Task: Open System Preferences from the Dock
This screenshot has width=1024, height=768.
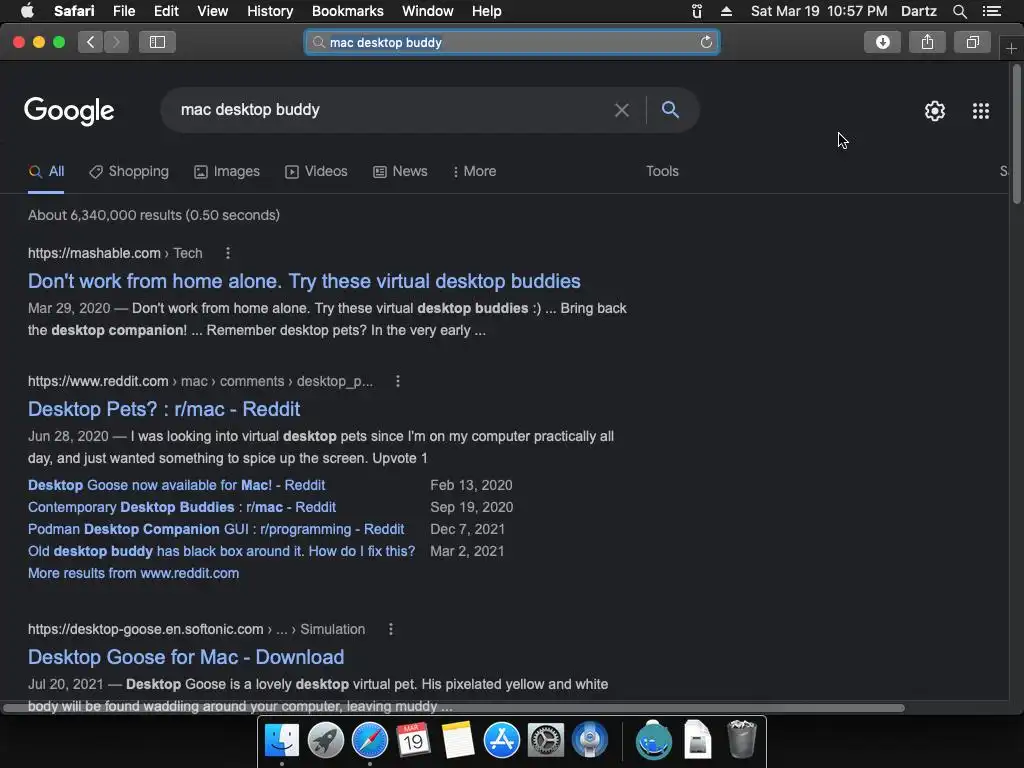Action: [545, 741]
